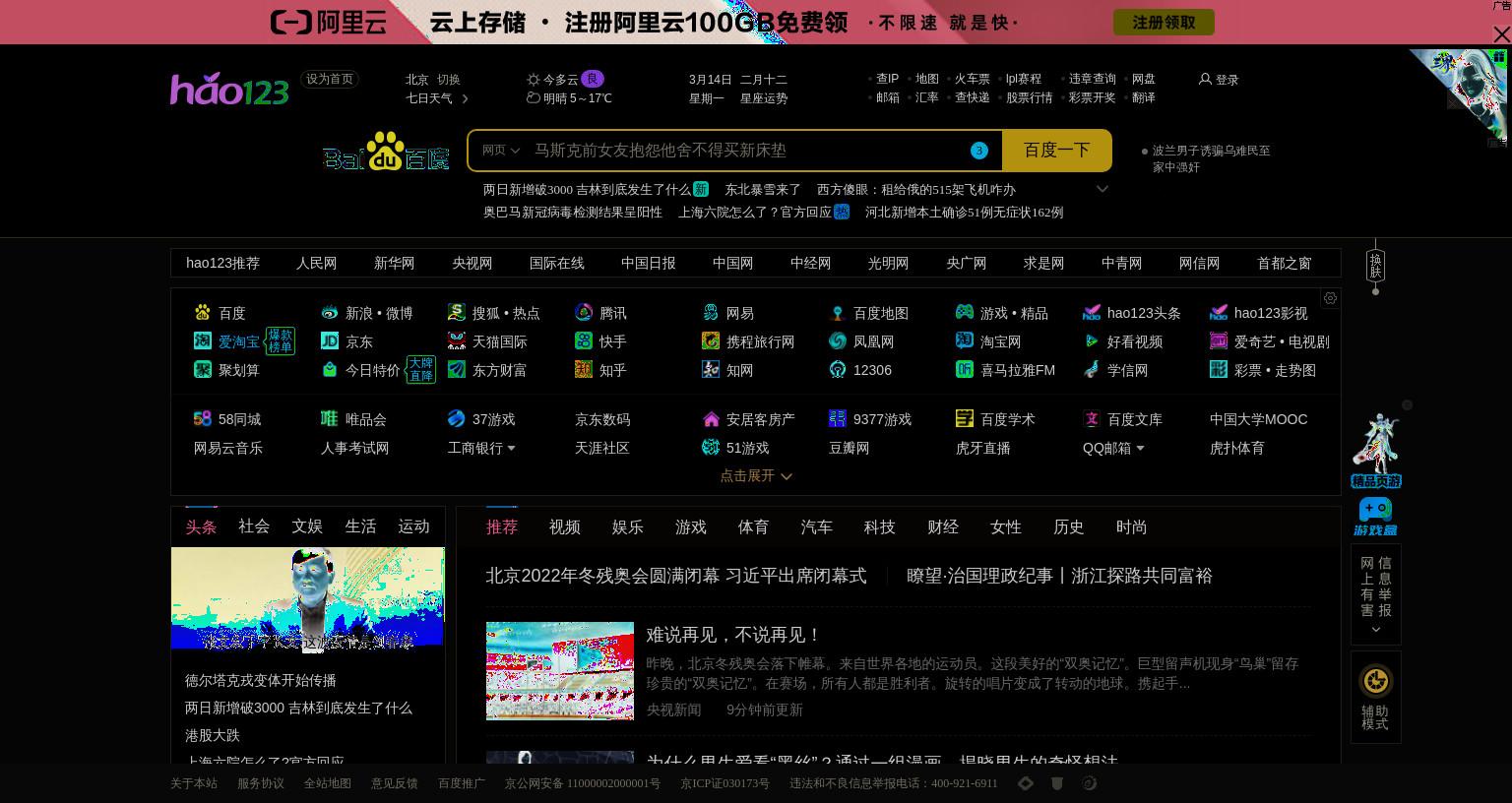
Task: Open the 人民网 link
Action: coord(317,263)
